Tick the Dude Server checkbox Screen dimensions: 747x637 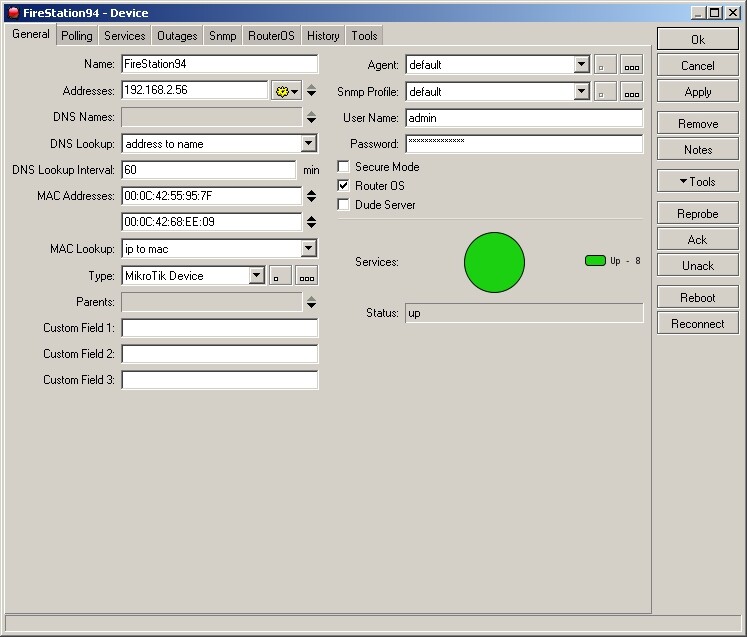pos(344,205)
